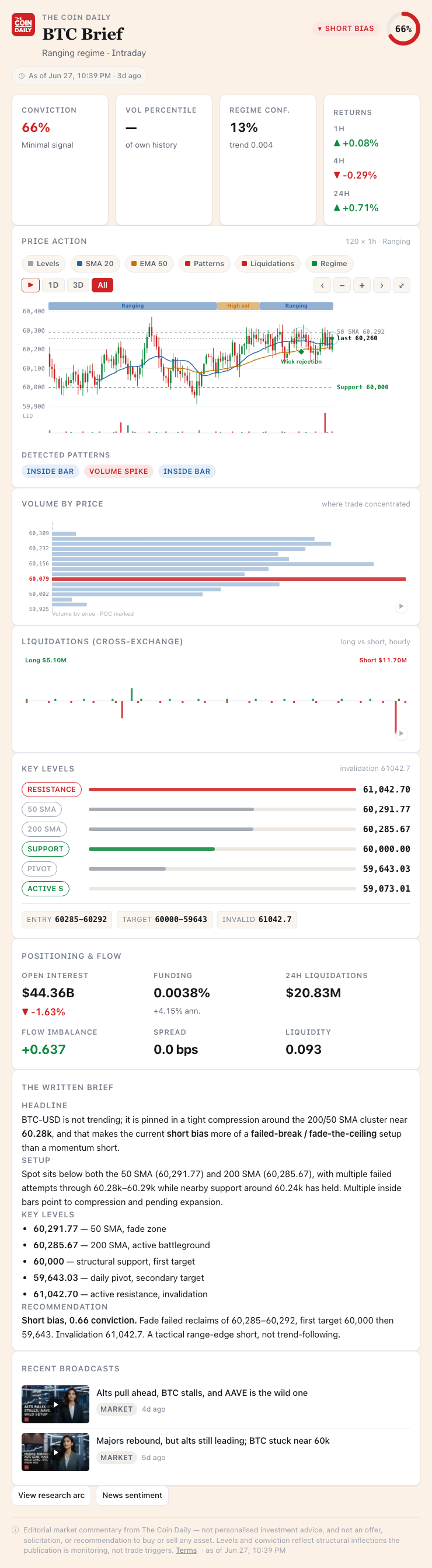Click the 24H return +0.71% value
The width and height of the screenshot is (432, 1568).
tap(356, 208)
